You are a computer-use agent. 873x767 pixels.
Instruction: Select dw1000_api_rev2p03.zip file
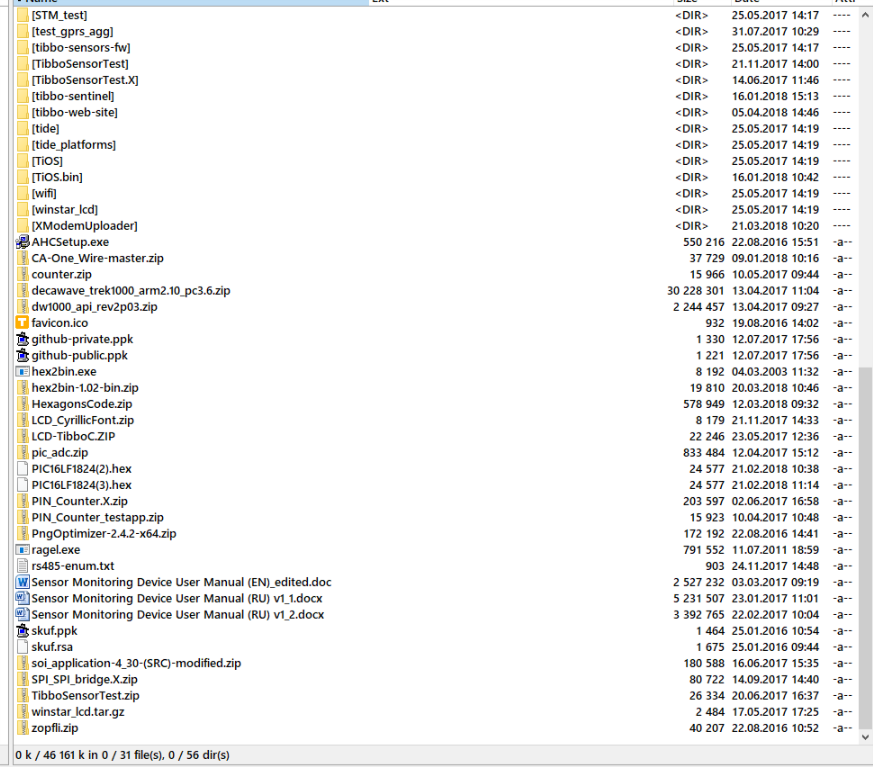click(94, 307)
